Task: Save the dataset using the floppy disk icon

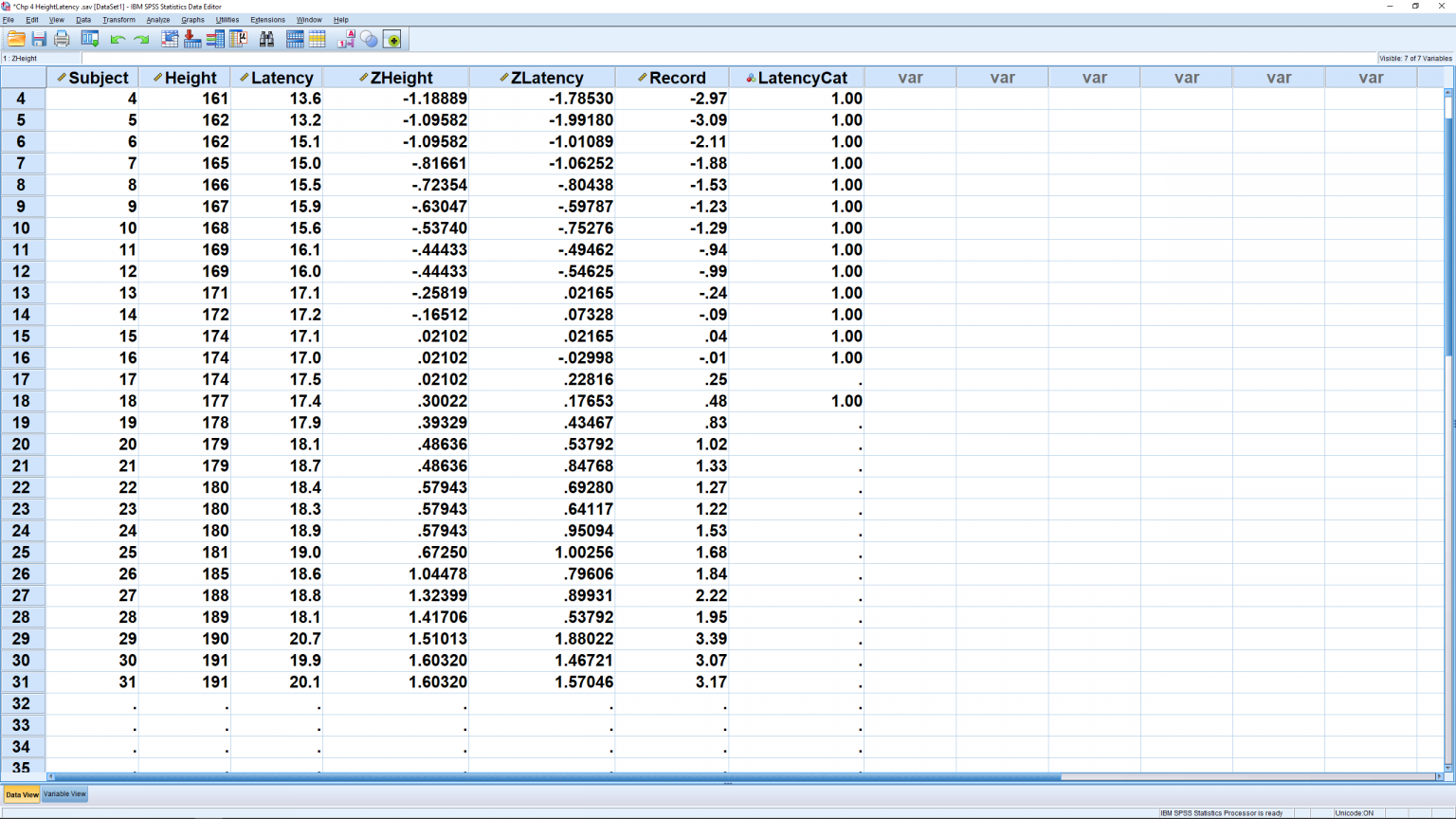Action: pyautogui.click(x=39, y=39)
